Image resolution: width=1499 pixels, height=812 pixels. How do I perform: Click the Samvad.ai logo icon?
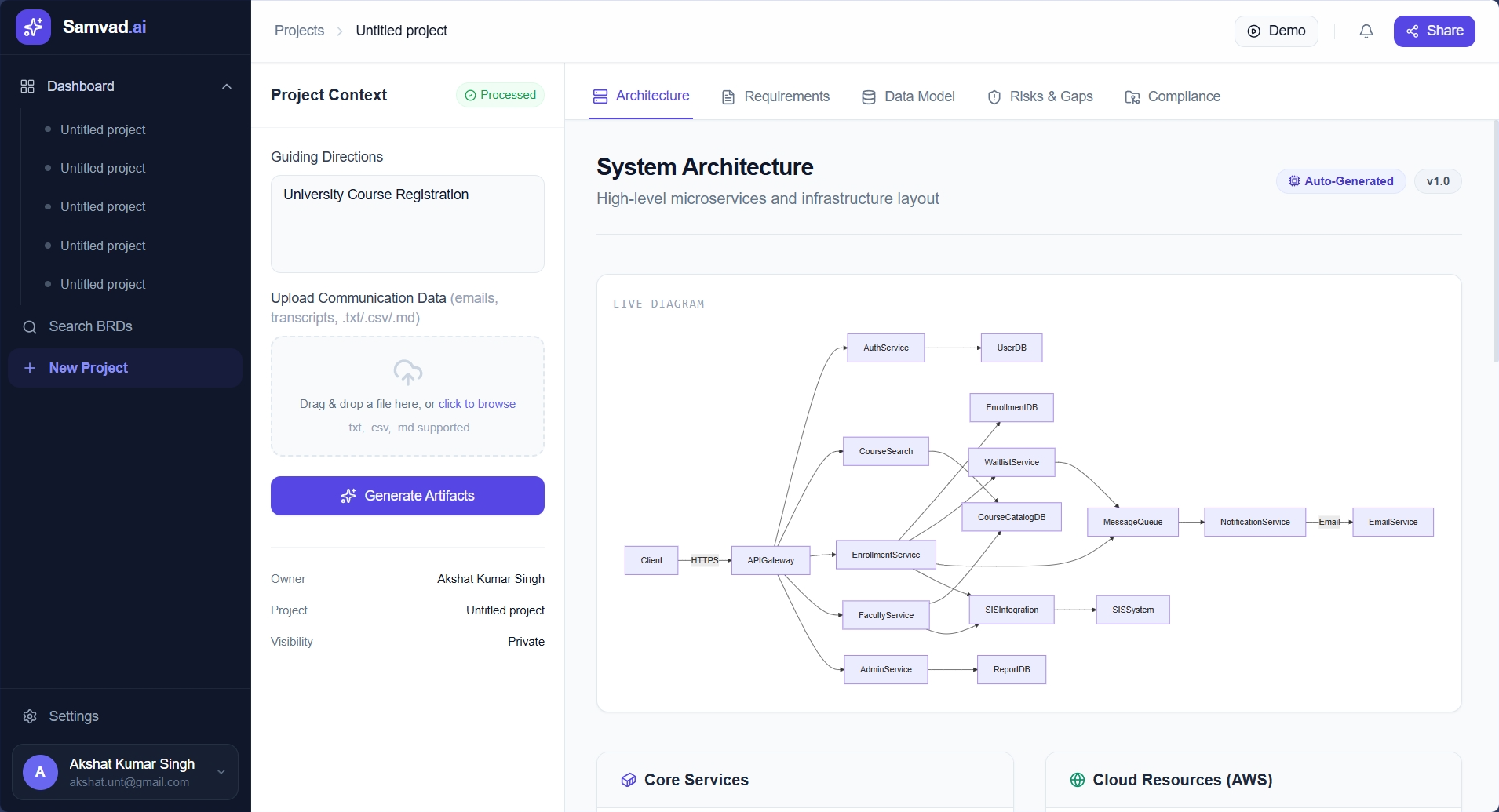click(x=34, y=26)
